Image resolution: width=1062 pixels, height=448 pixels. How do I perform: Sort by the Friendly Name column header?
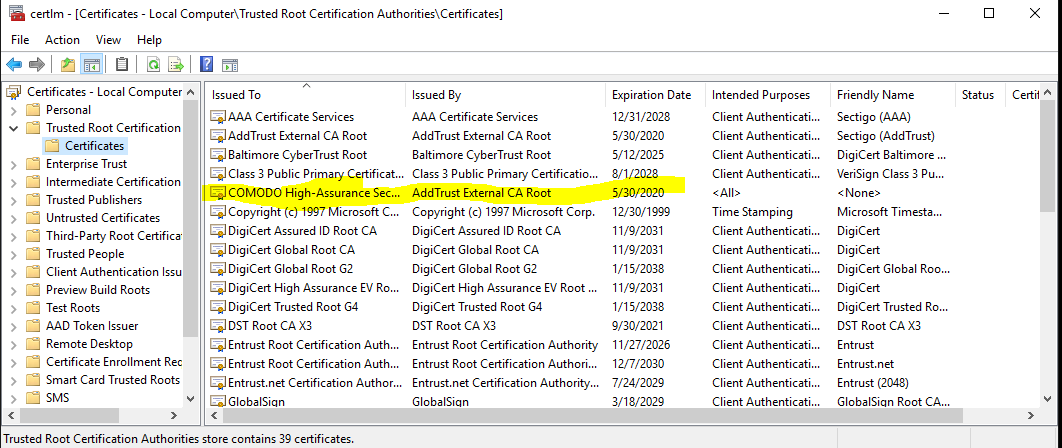coord(893,95)
